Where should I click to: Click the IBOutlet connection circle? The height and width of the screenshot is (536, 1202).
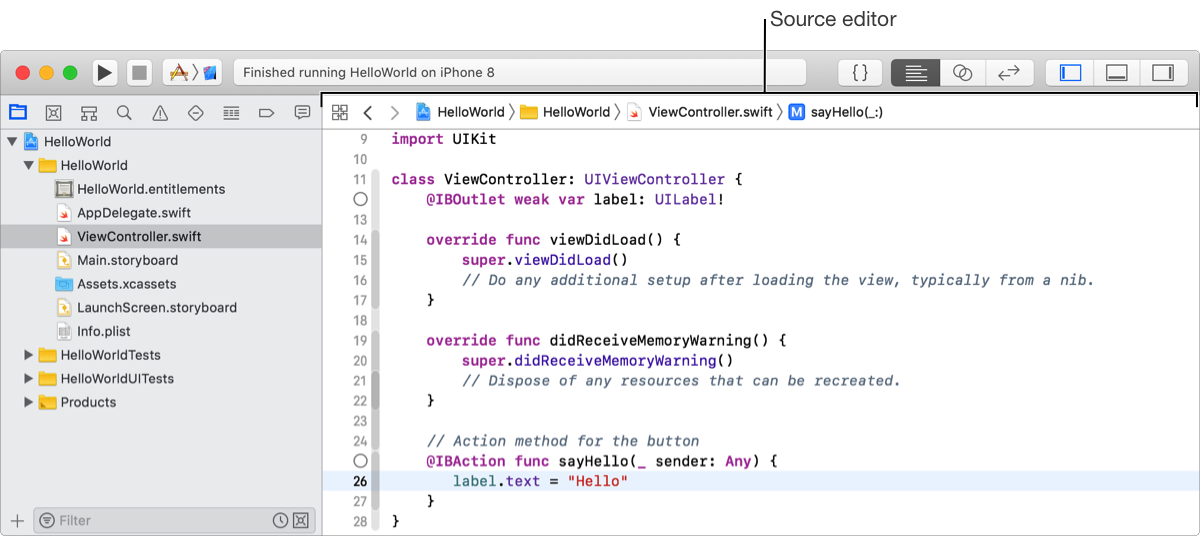pos(361,199)
